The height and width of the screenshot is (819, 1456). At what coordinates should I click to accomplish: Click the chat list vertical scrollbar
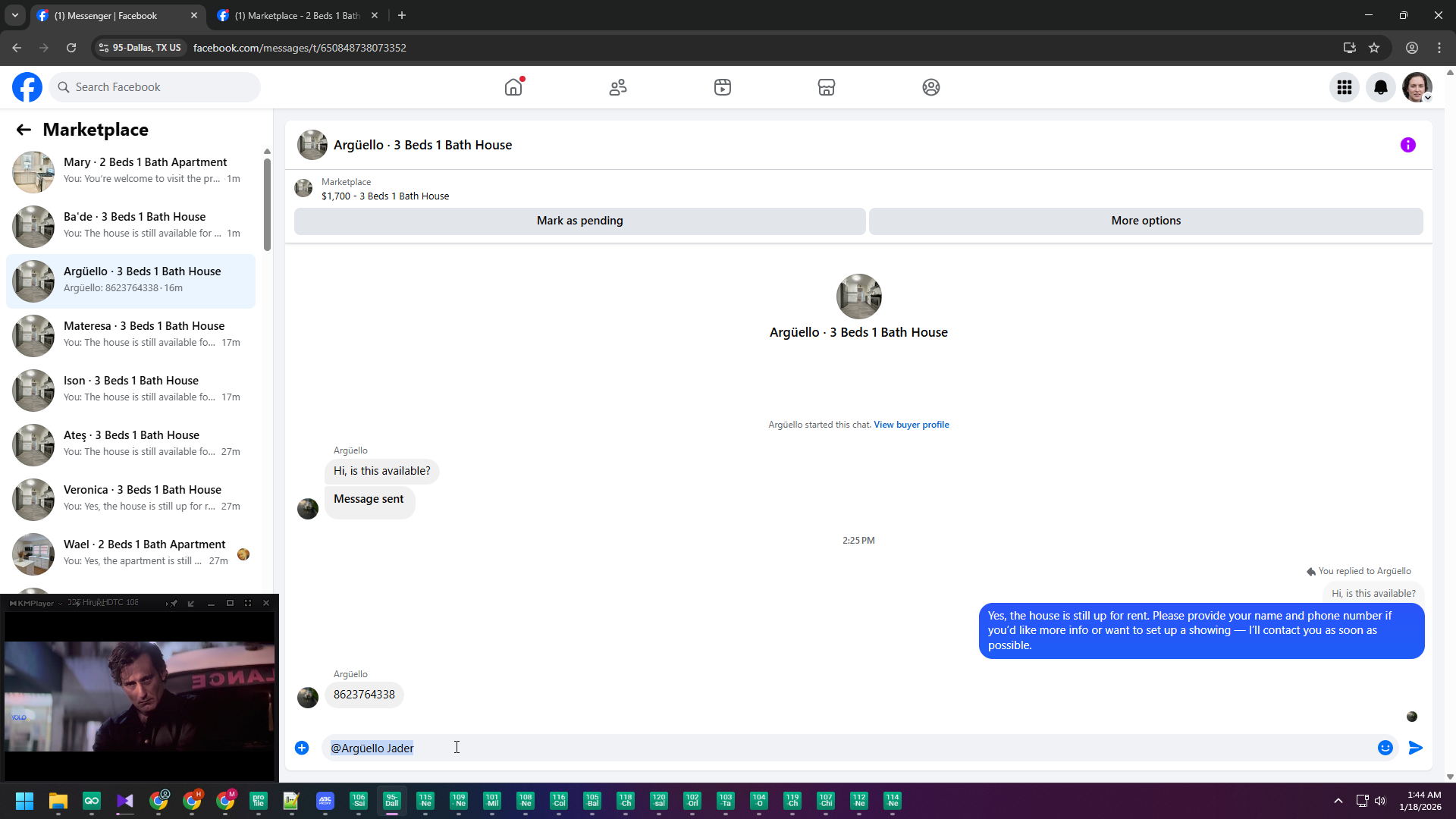267,205
